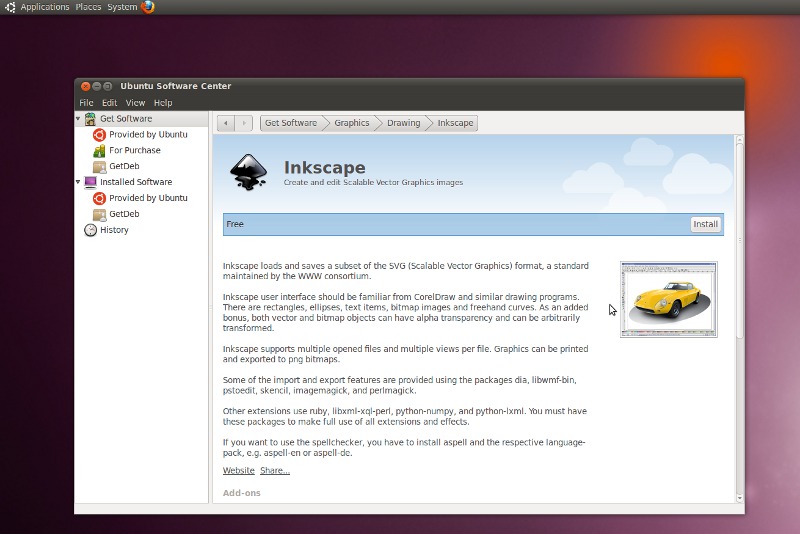Click Ubuntu logo under Installed Software

99,198
